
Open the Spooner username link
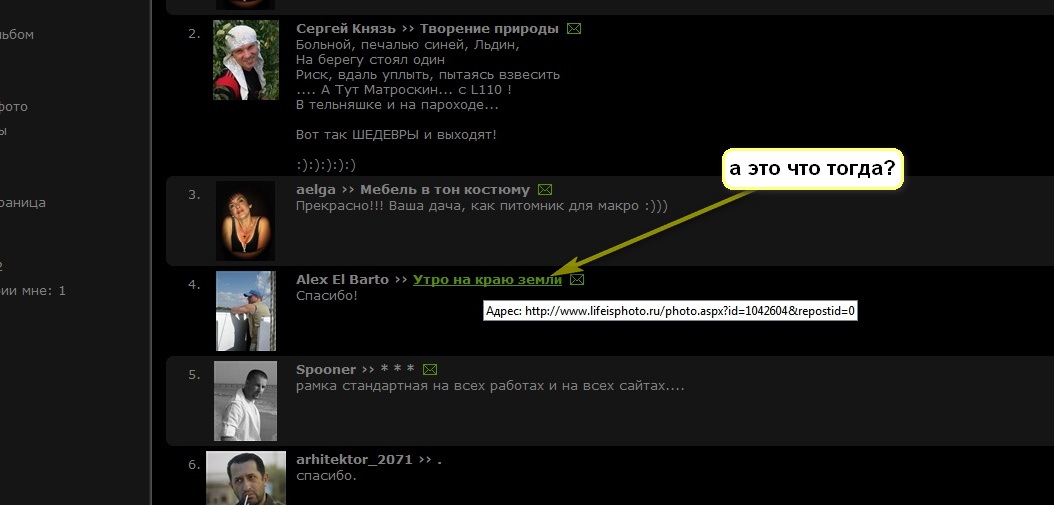326,370
